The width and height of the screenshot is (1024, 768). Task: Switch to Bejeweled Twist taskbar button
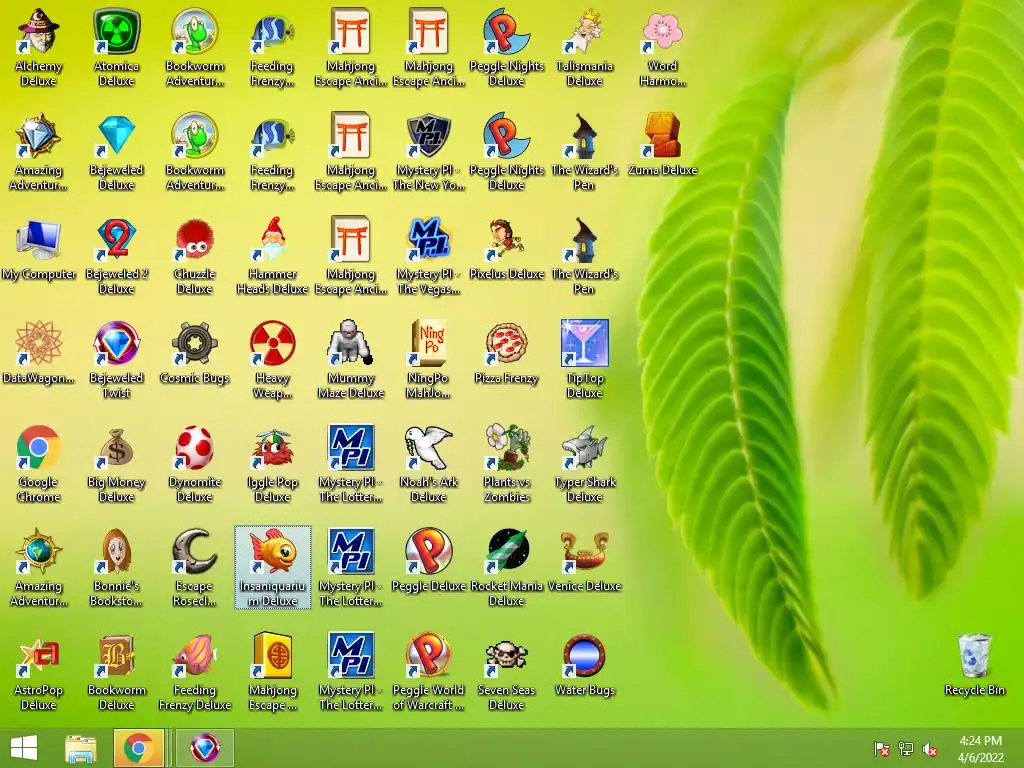pyautogui.click(x=204, y=748)
